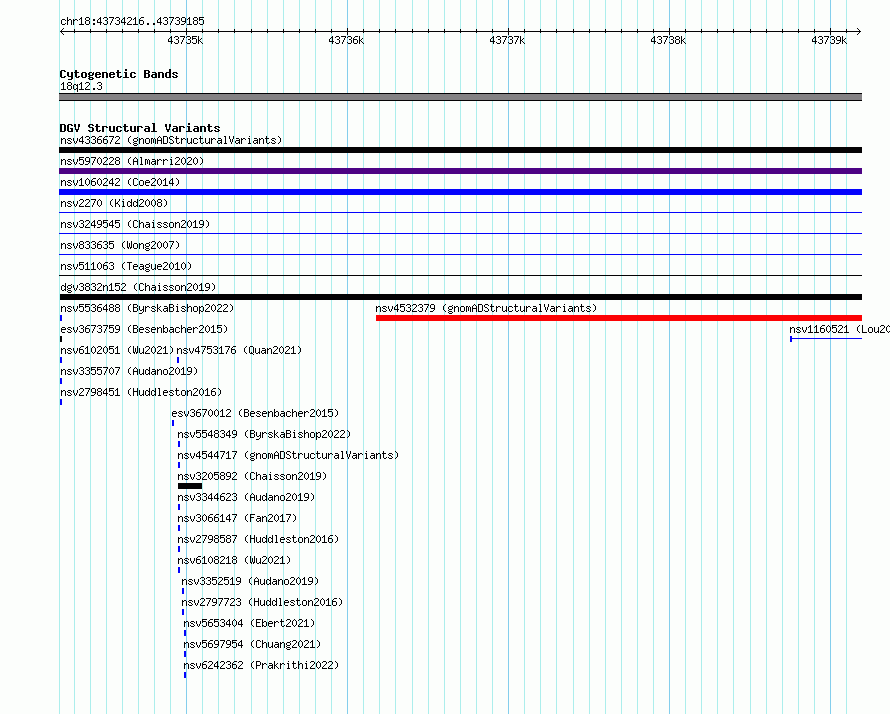This screenshot has width=890, height=714.
Task: Click the 43736k ruler tick label
Action: [x=346, y=40]
